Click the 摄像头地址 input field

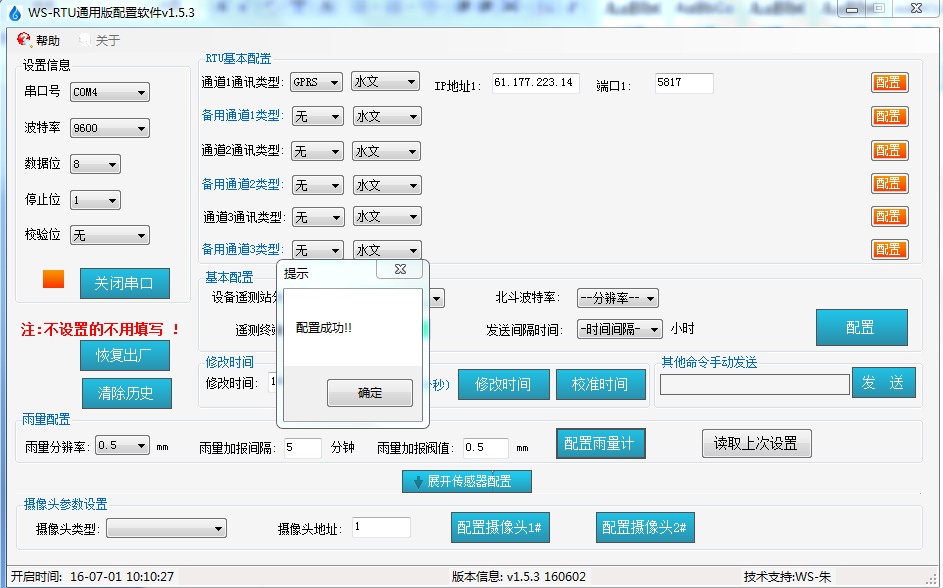tap(381, 527)
